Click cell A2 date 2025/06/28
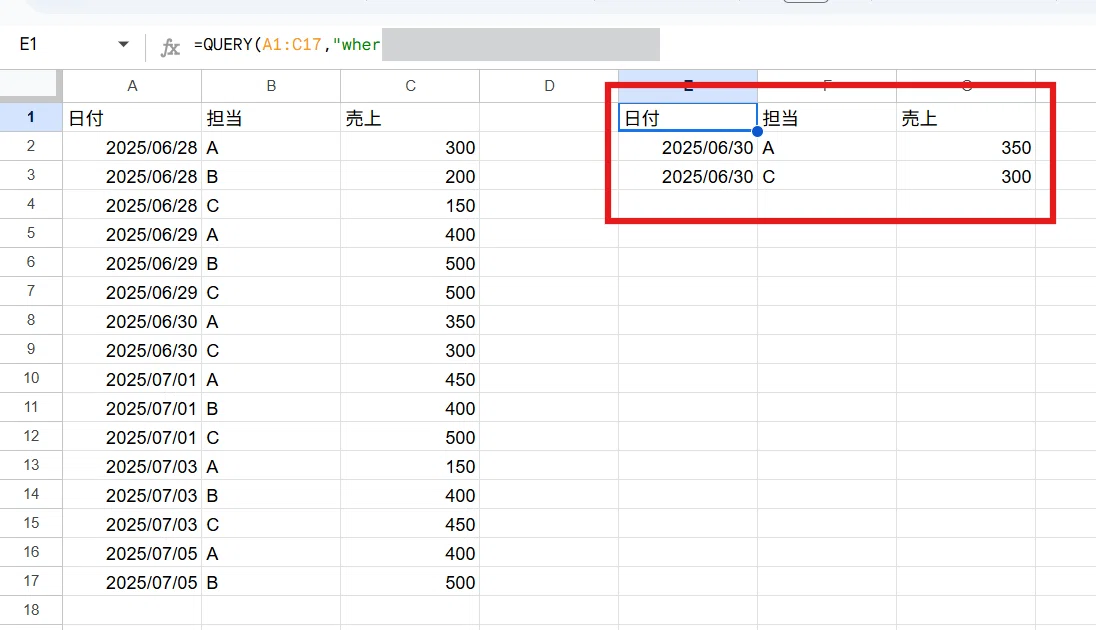 [132, 148]
